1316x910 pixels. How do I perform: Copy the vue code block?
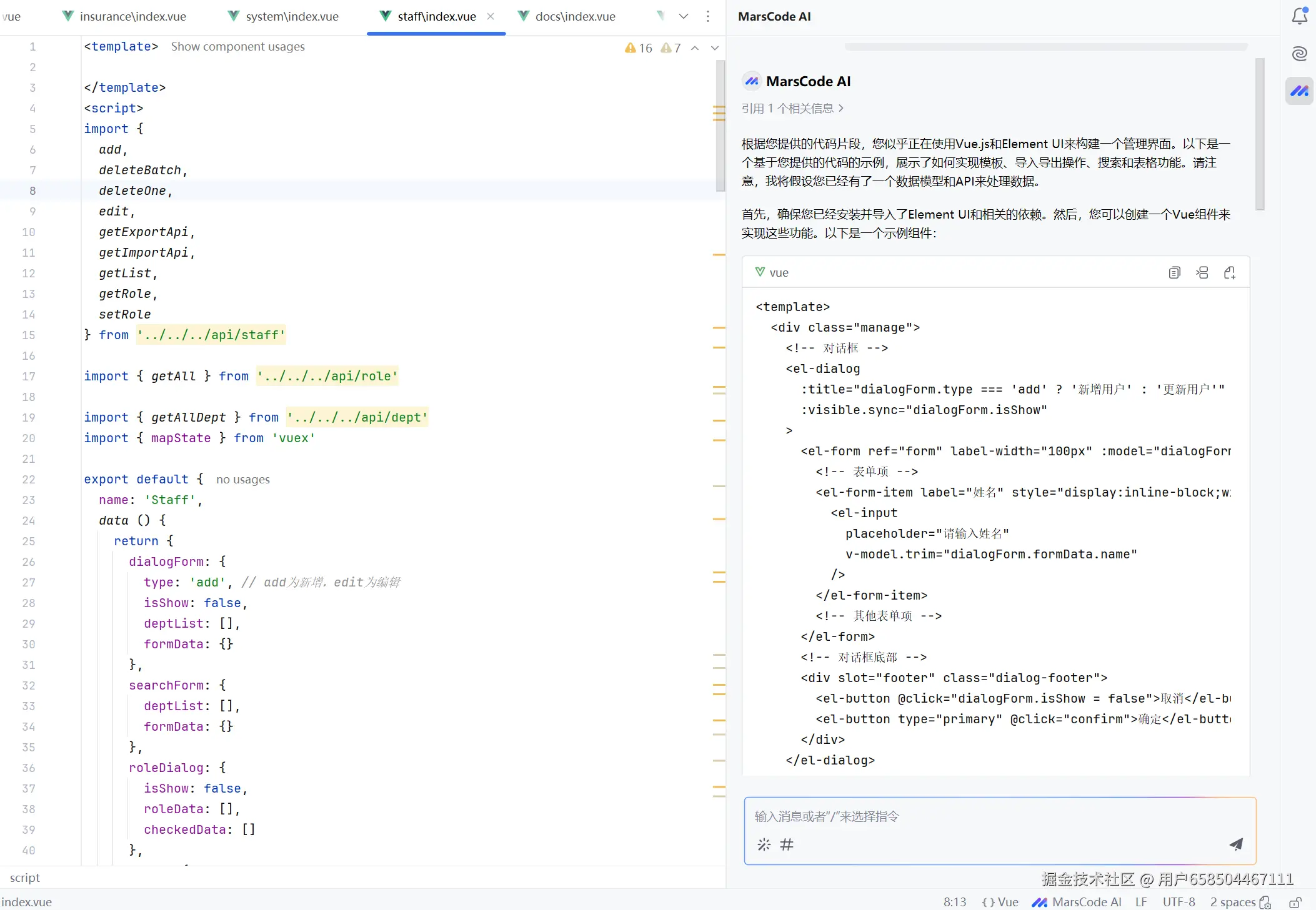click(1174, 272)
